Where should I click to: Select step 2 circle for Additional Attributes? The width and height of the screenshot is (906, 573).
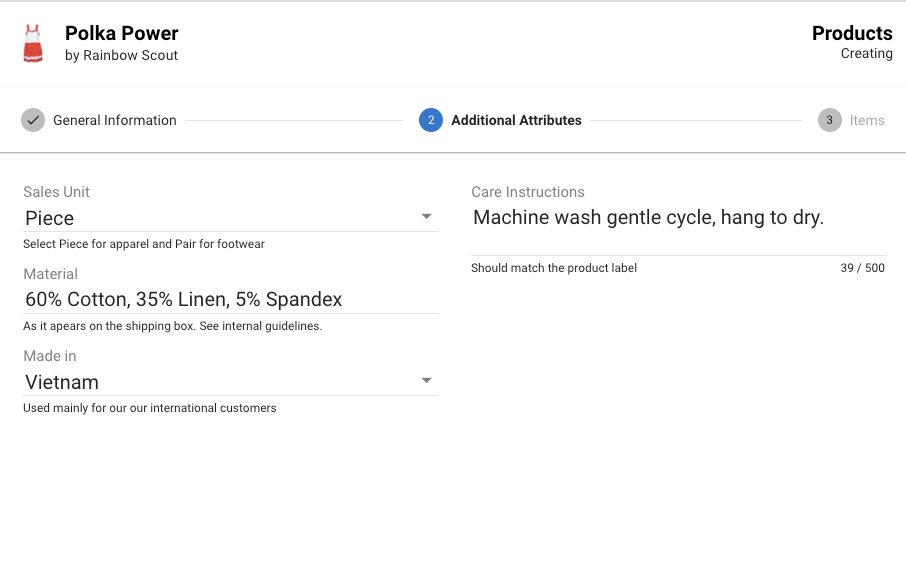tap(430, 120)
